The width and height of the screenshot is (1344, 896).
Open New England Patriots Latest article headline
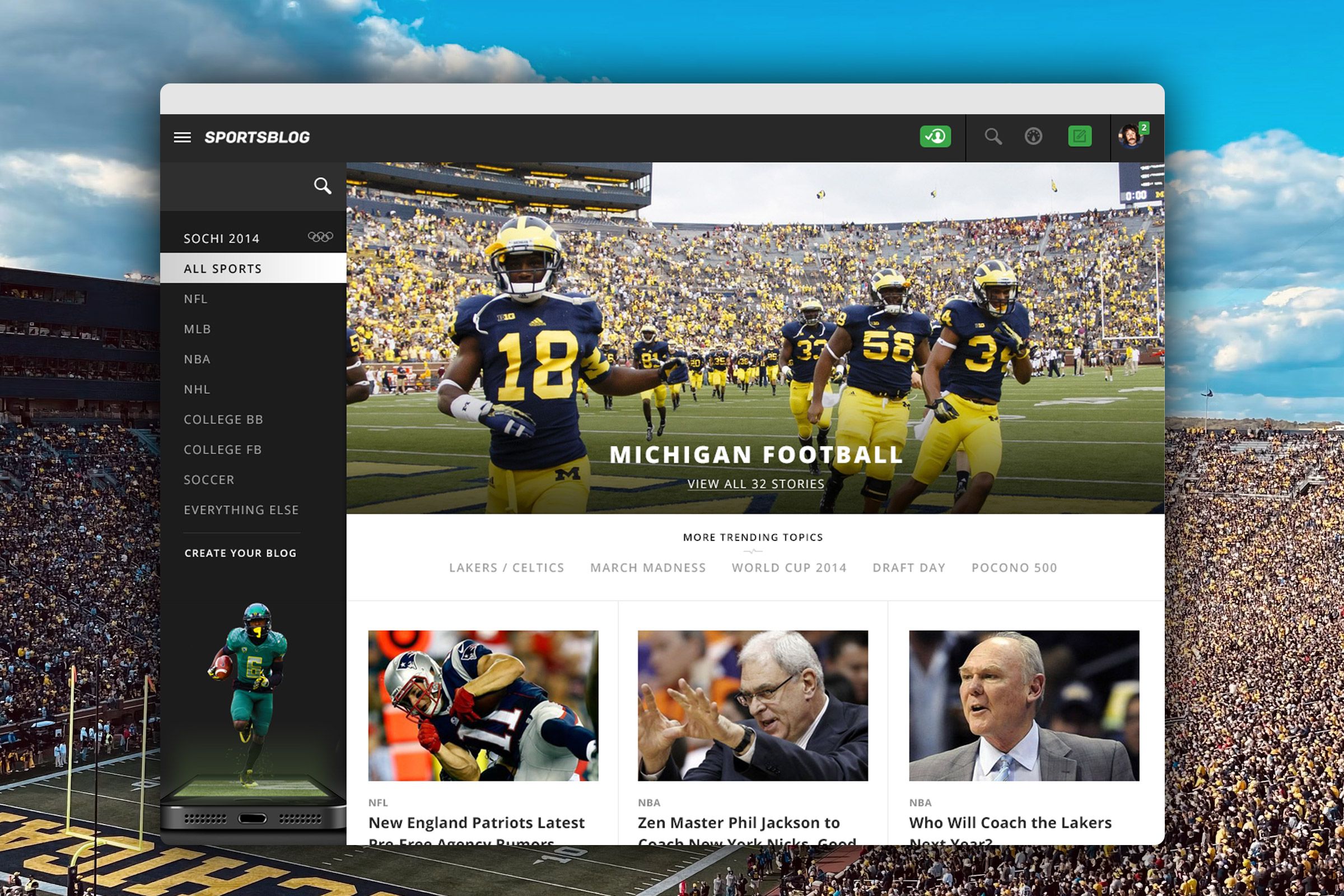click(477, 830)
